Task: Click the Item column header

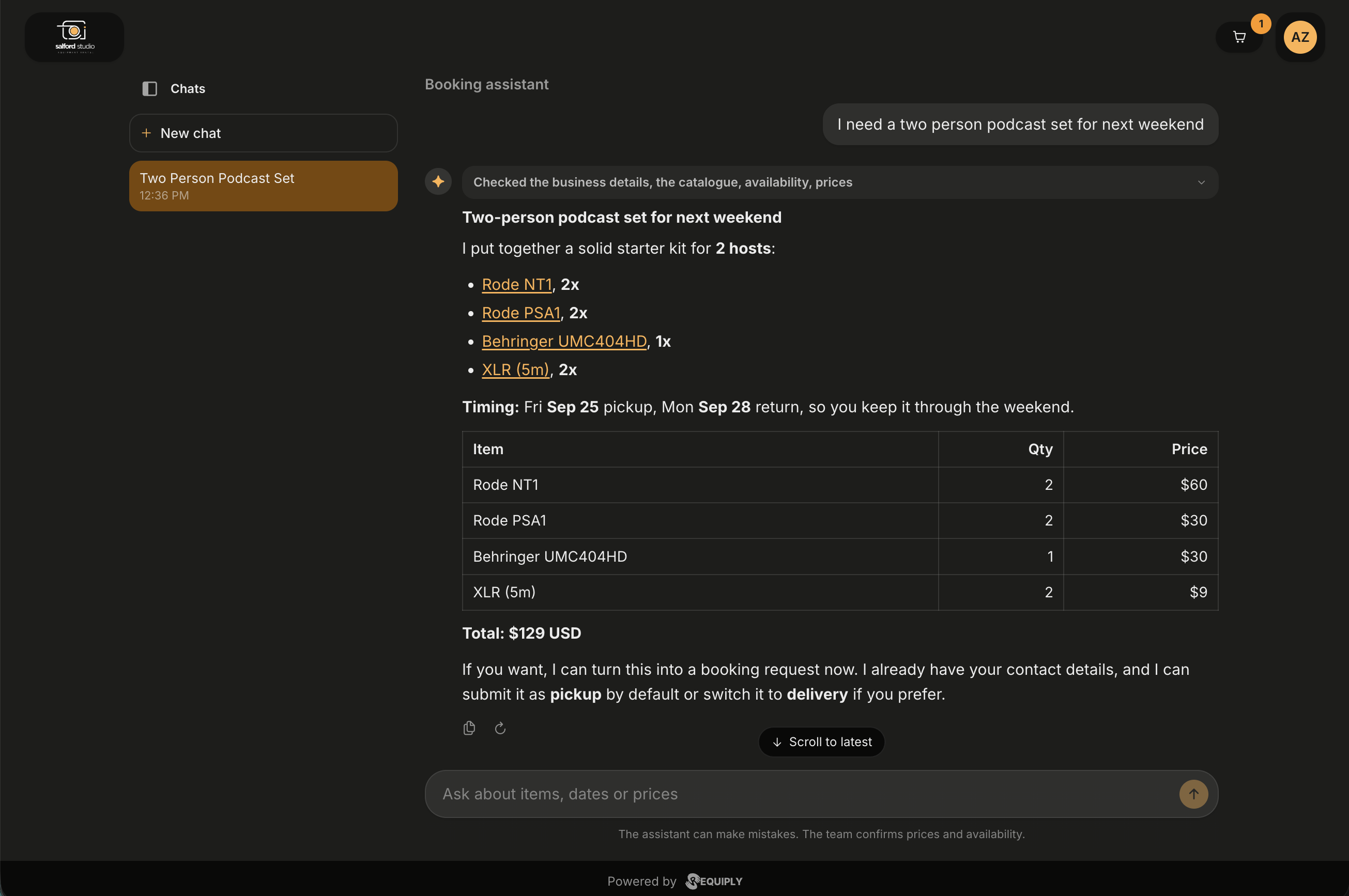Action: click(700, 449)
